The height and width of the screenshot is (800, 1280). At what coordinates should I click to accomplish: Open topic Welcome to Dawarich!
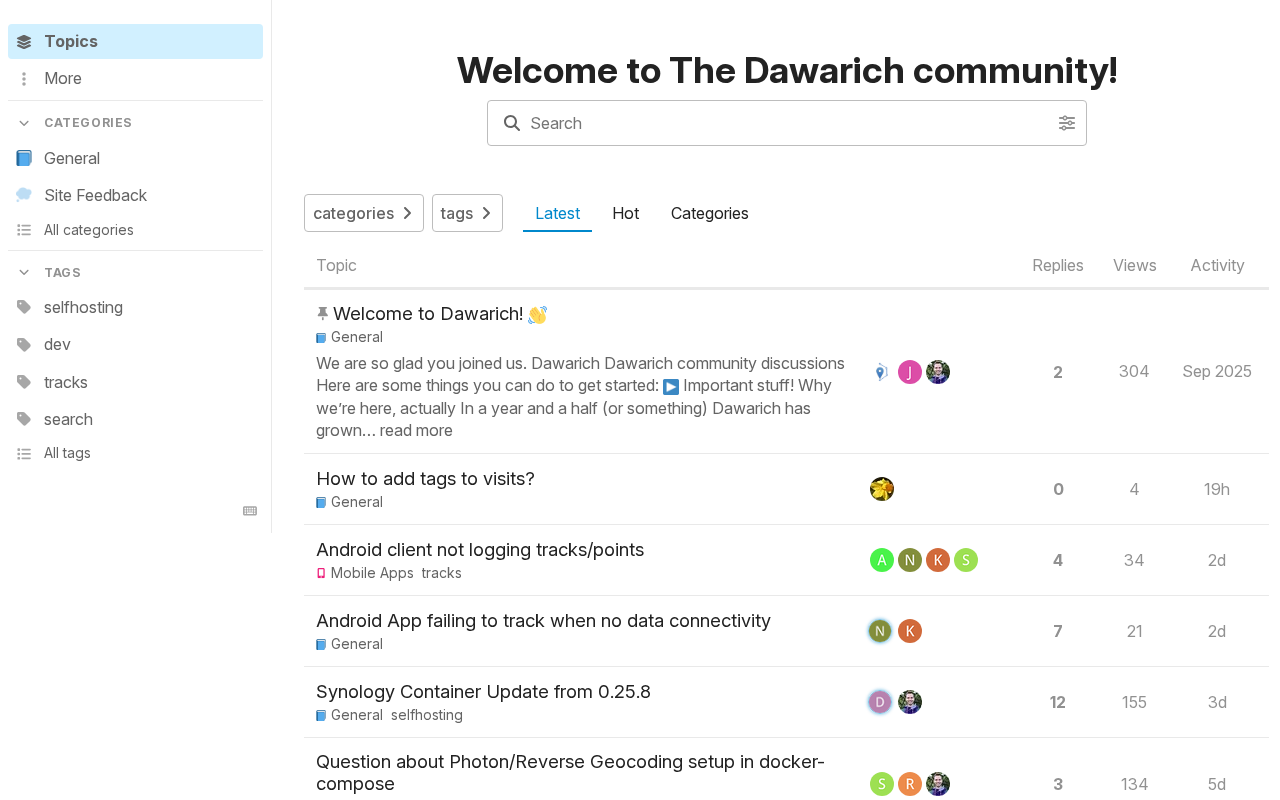point(428,314)
